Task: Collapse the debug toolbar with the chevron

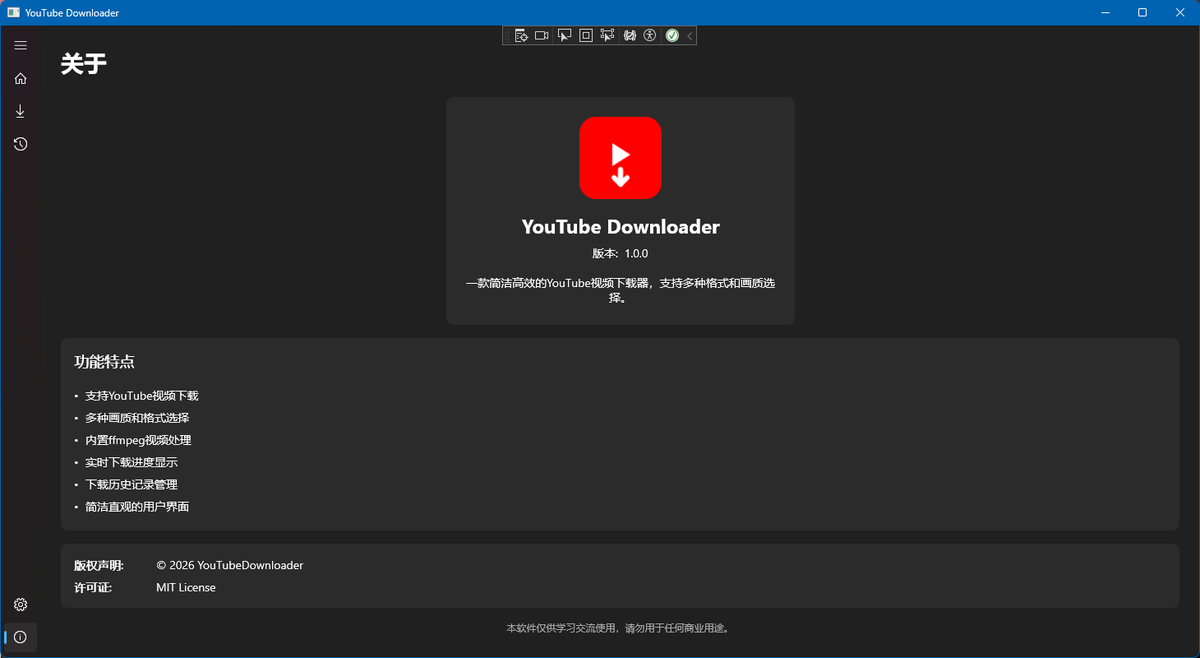Action: click(689, 35)
